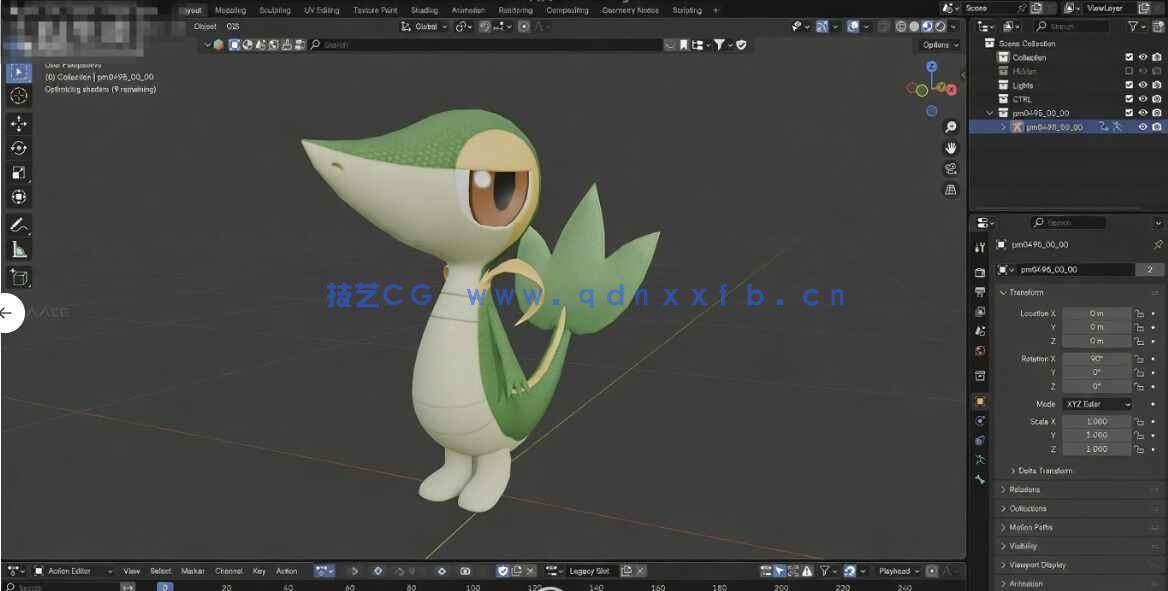Collapse the pm0496_00_00 collection in the Outliner

(989, 113)
